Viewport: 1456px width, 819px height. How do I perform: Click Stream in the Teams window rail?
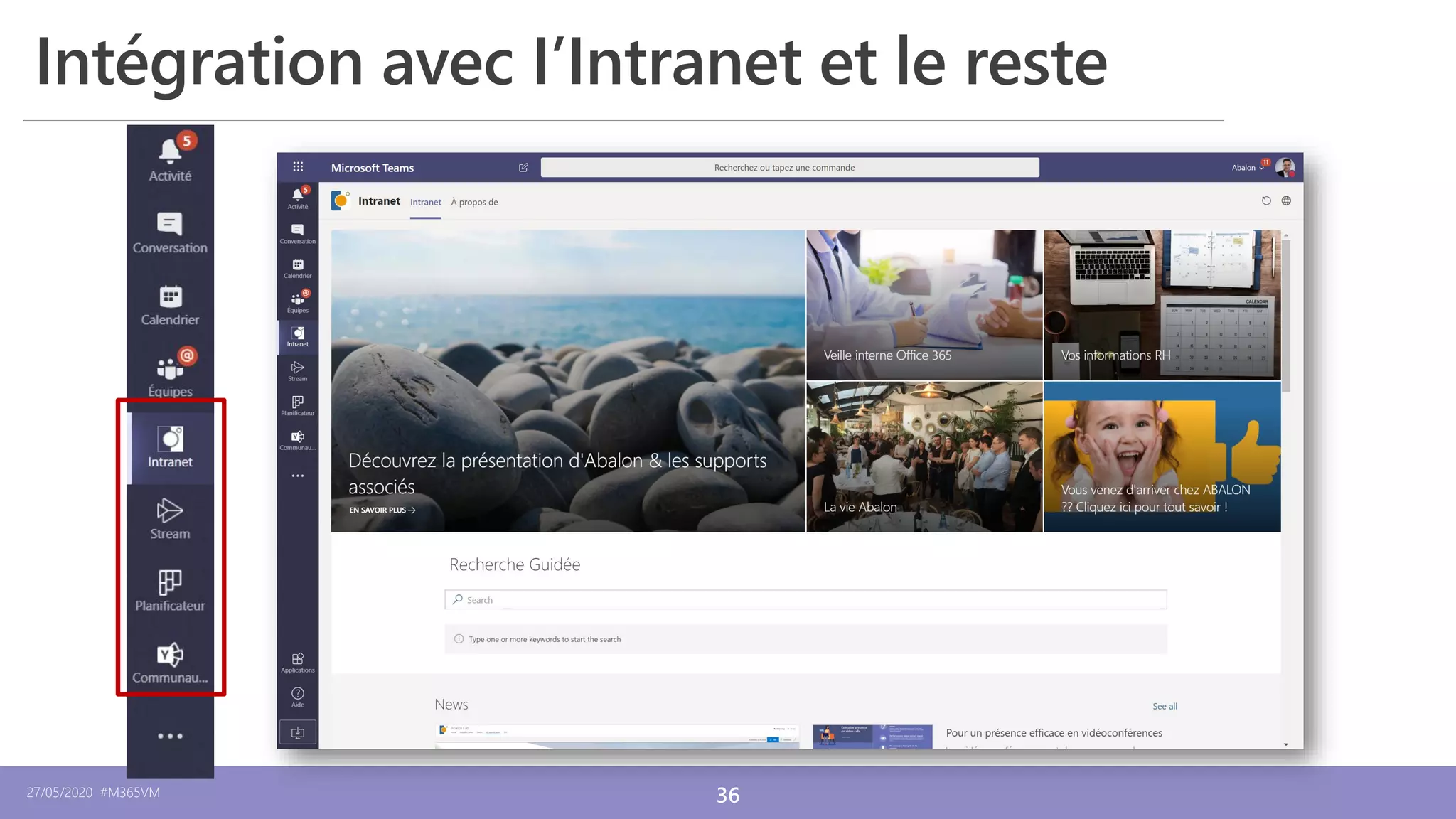coord(298,371)
